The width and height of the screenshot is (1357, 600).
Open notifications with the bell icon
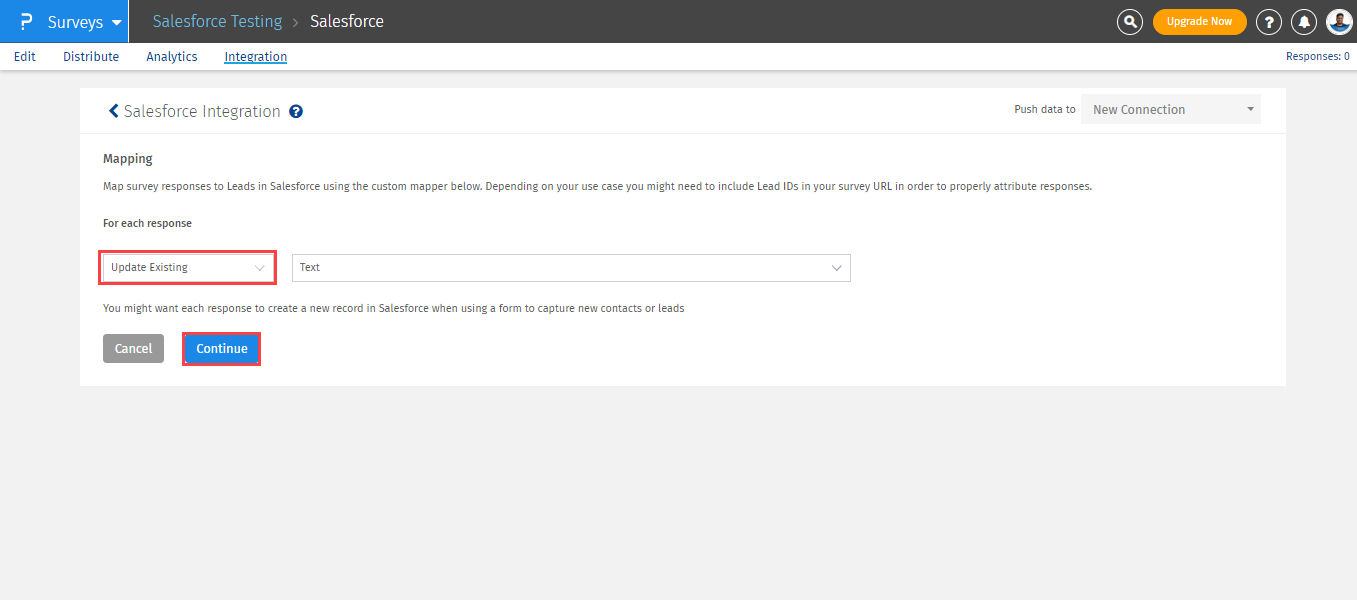1303,21
